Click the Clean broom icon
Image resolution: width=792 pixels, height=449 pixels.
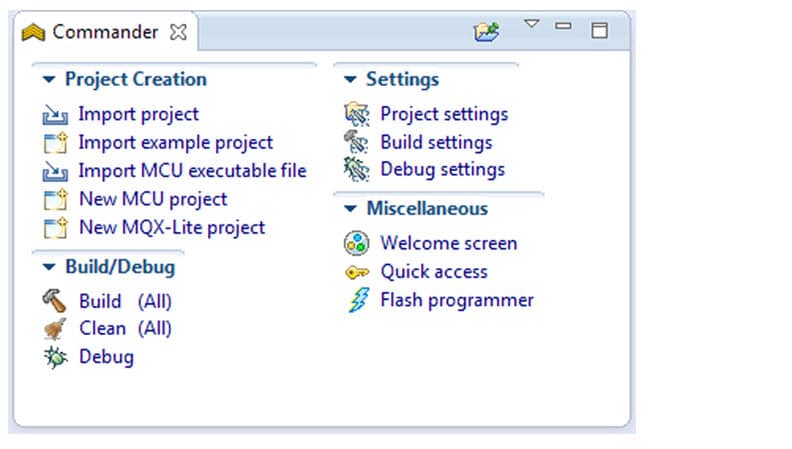[x=55, y=328]
